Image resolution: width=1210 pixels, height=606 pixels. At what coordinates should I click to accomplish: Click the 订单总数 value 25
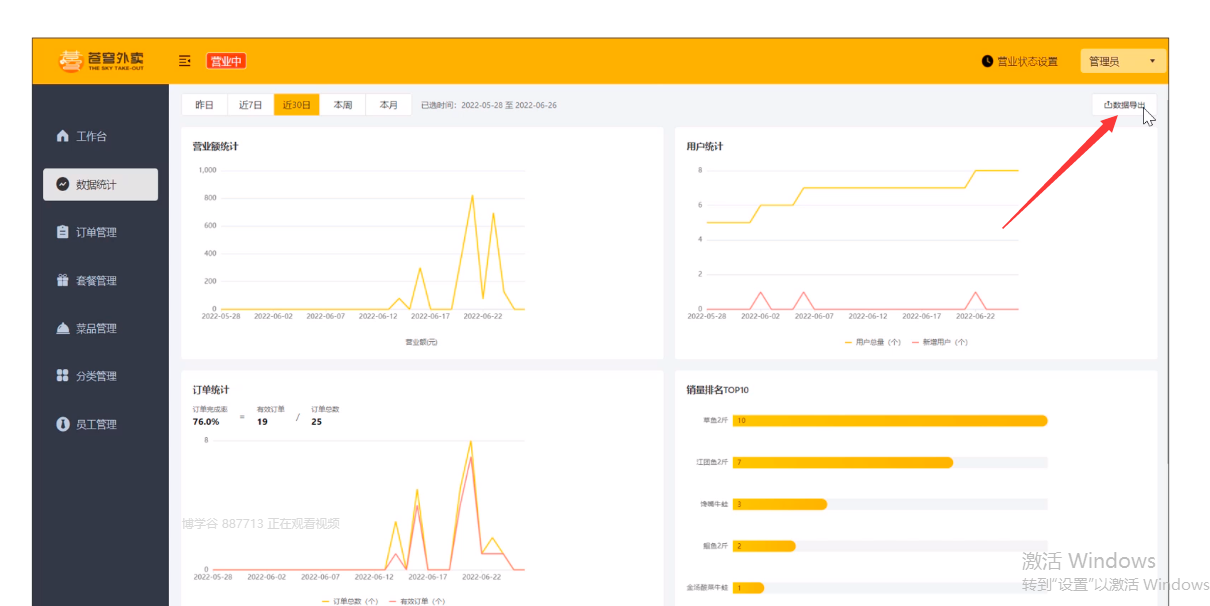coord(316,422)
